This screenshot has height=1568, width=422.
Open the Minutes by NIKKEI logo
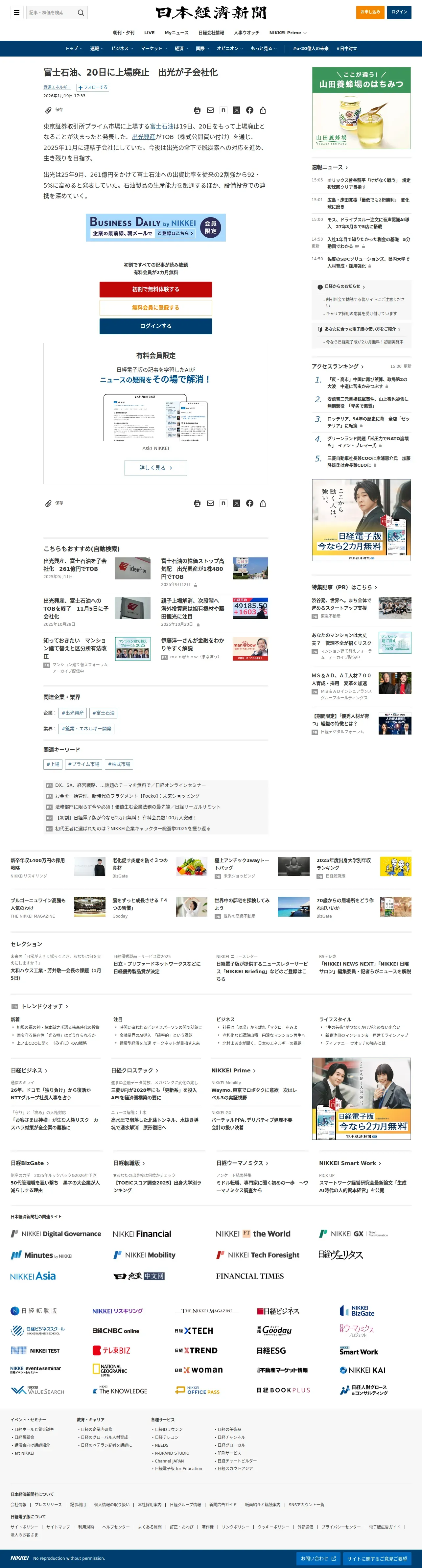click(x=41, y=1255)
